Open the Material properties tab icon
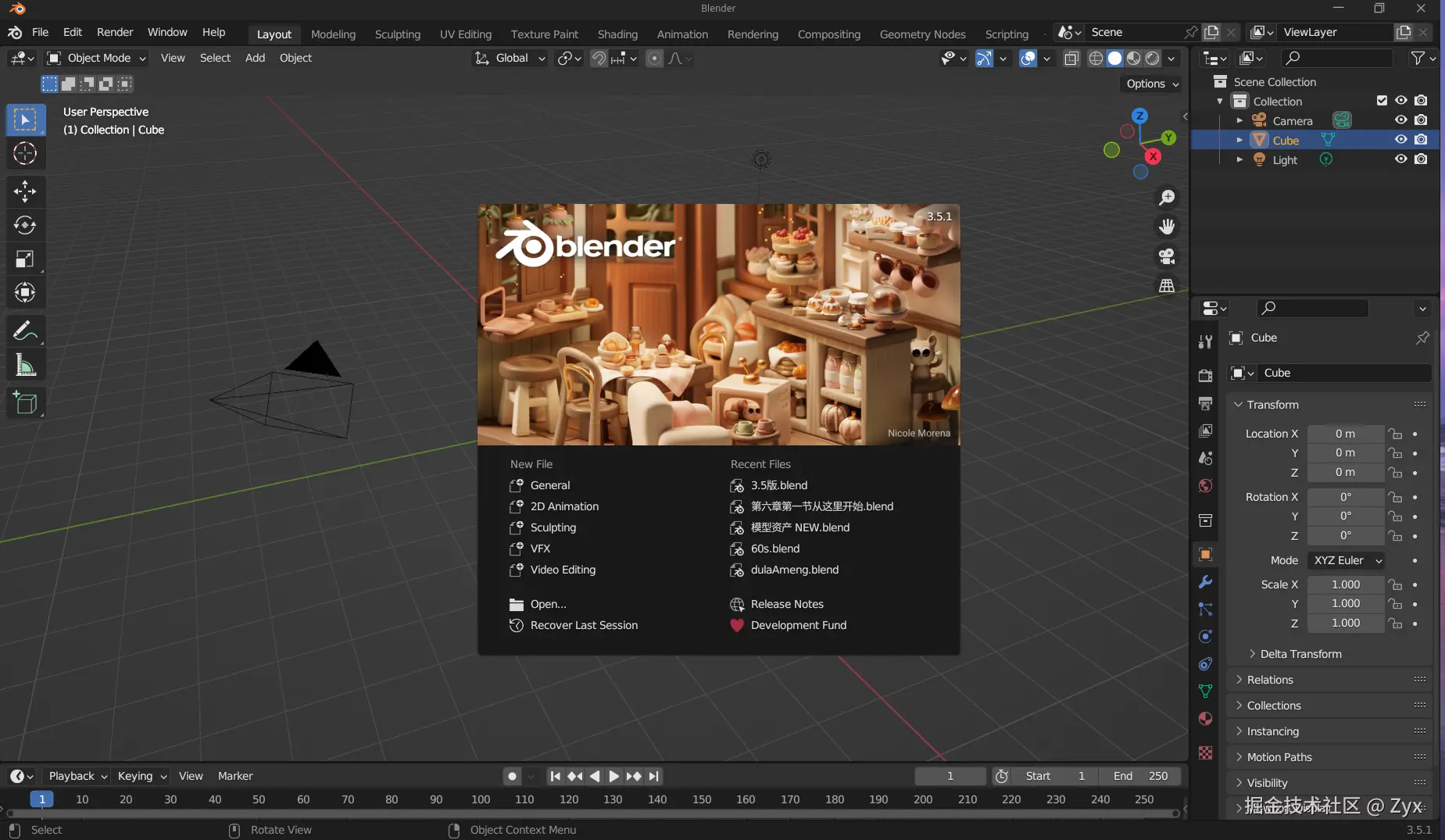 pos(1205,719)
